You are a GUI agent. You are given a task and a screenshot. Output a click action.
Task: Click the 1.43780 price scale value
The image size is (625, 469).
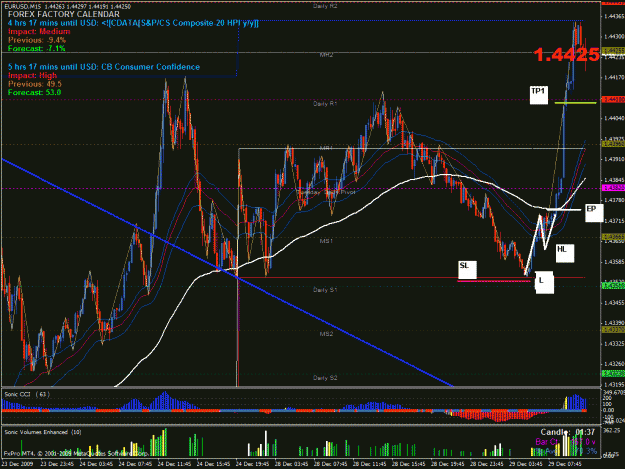[x=614, y=200]
